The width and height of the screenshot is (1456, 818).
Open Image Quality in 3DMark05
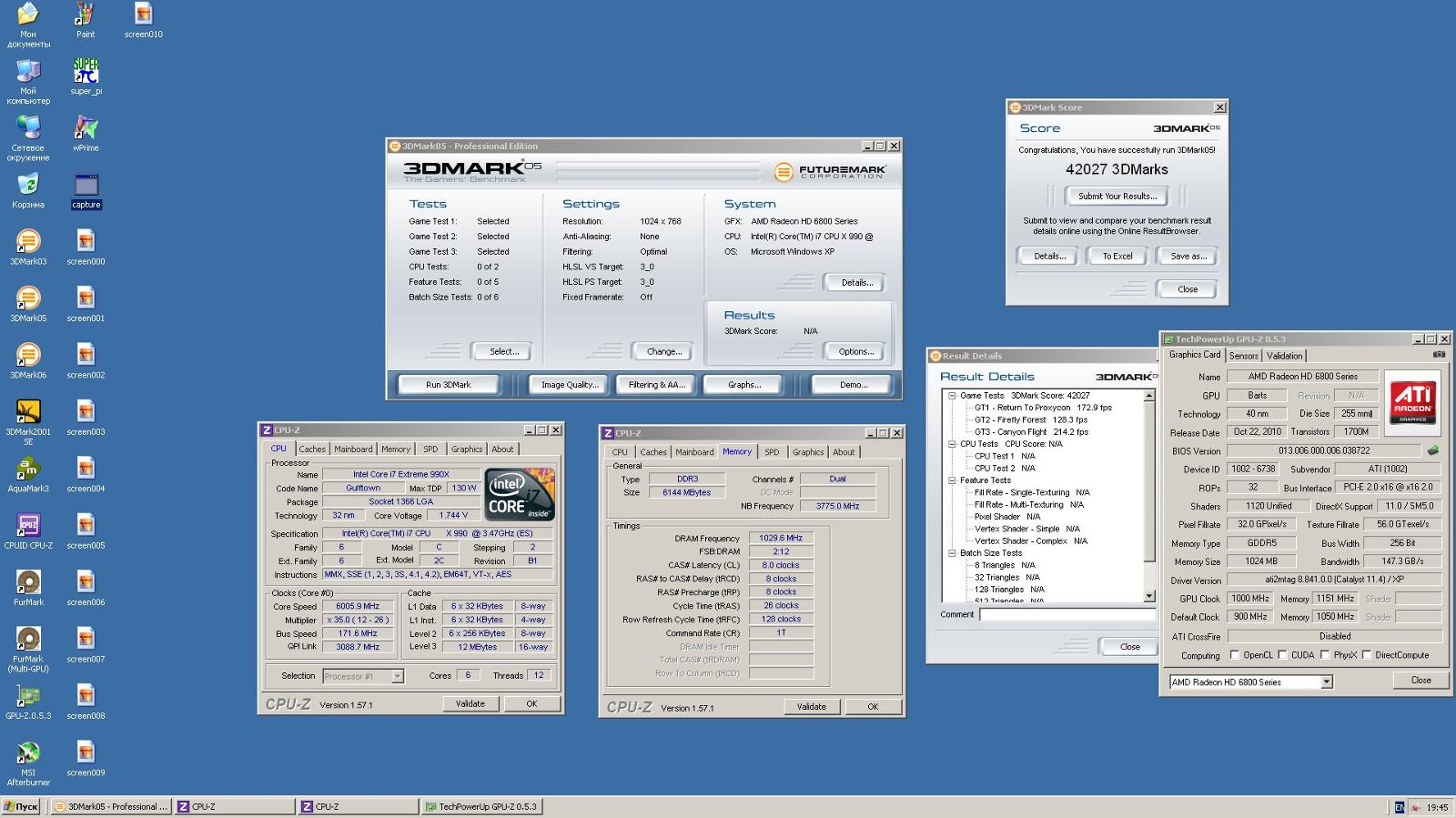pyautogui.click(x=570, y=385)
